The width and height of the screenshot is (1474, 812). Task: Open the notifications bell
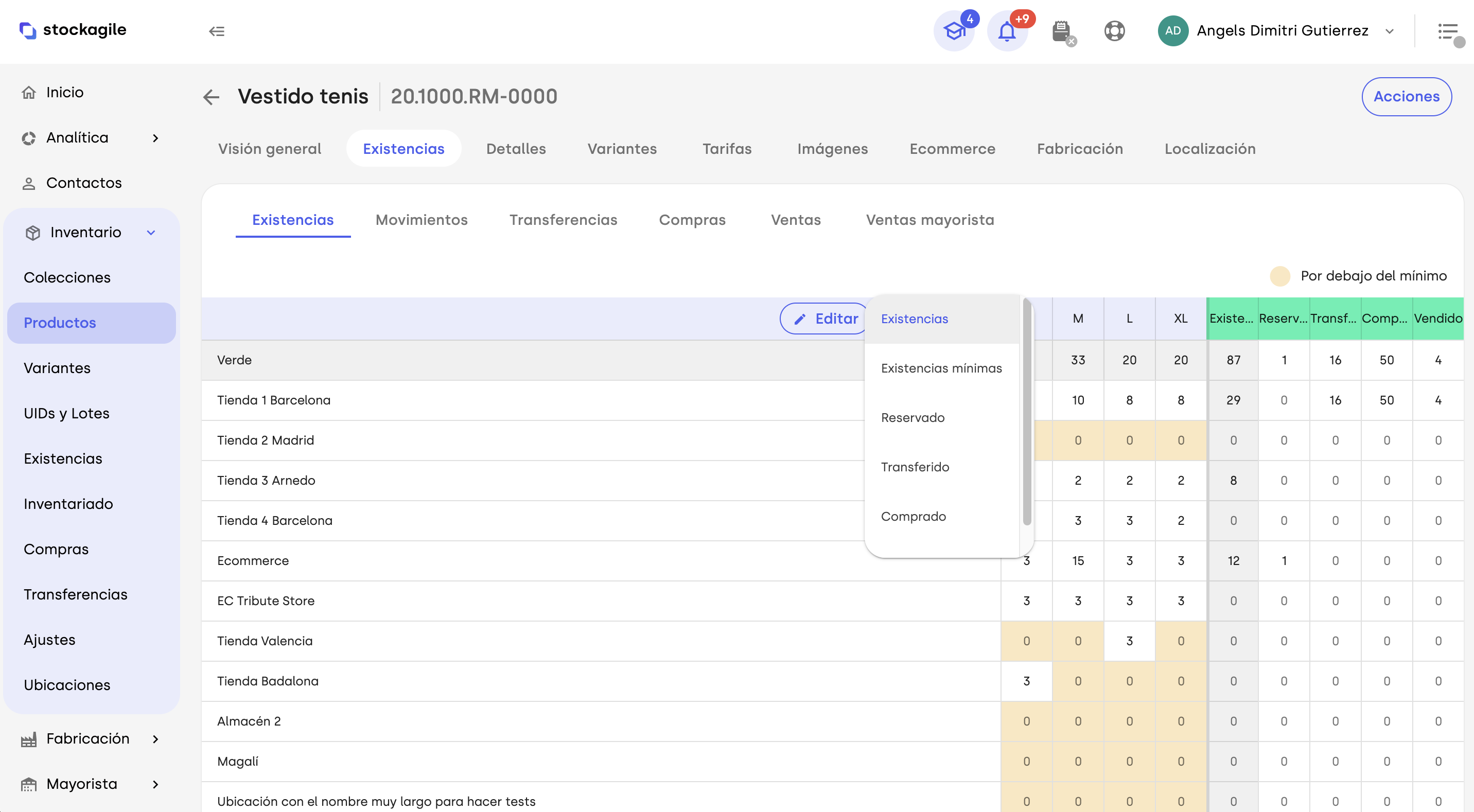point(1007,31)
